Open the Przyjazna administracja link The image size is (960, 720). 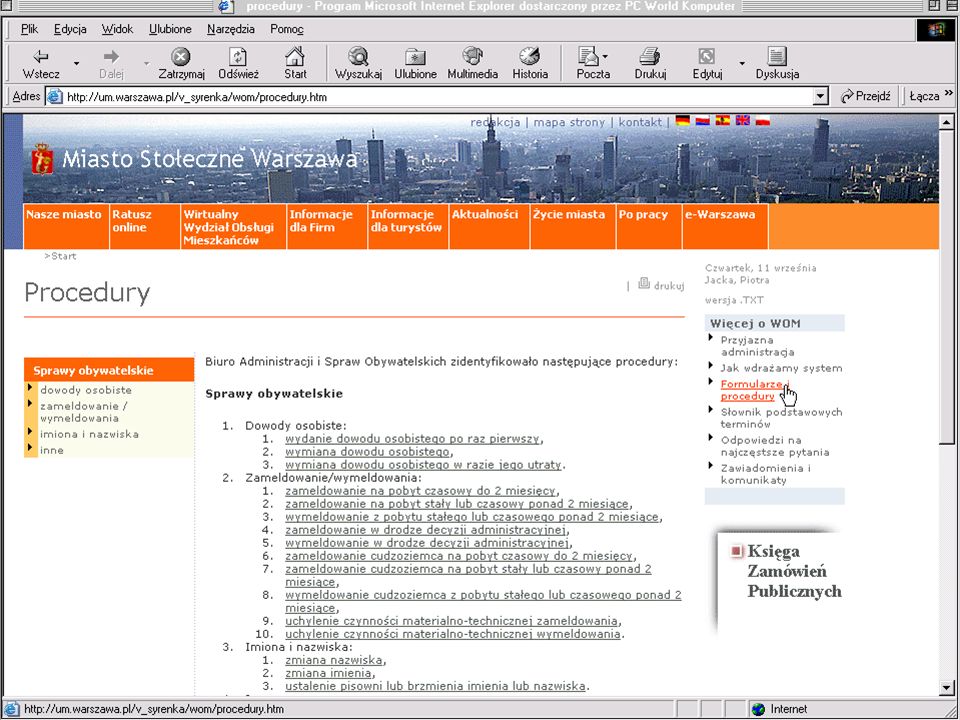pos(757,346)
